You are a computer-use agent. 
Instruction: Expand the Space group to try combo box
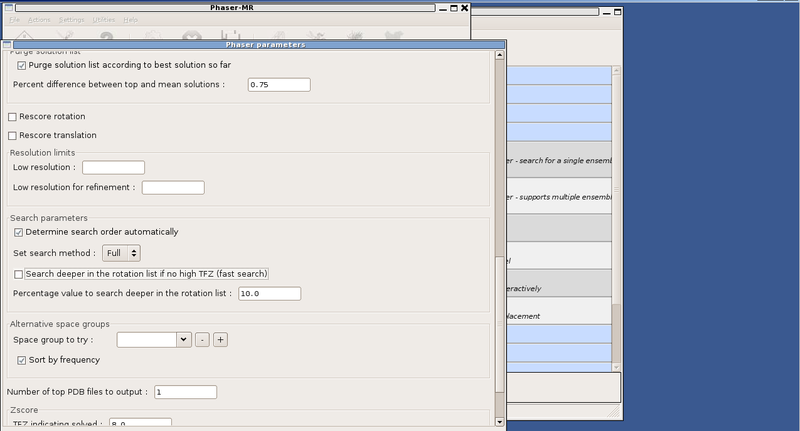click(183, 340)
